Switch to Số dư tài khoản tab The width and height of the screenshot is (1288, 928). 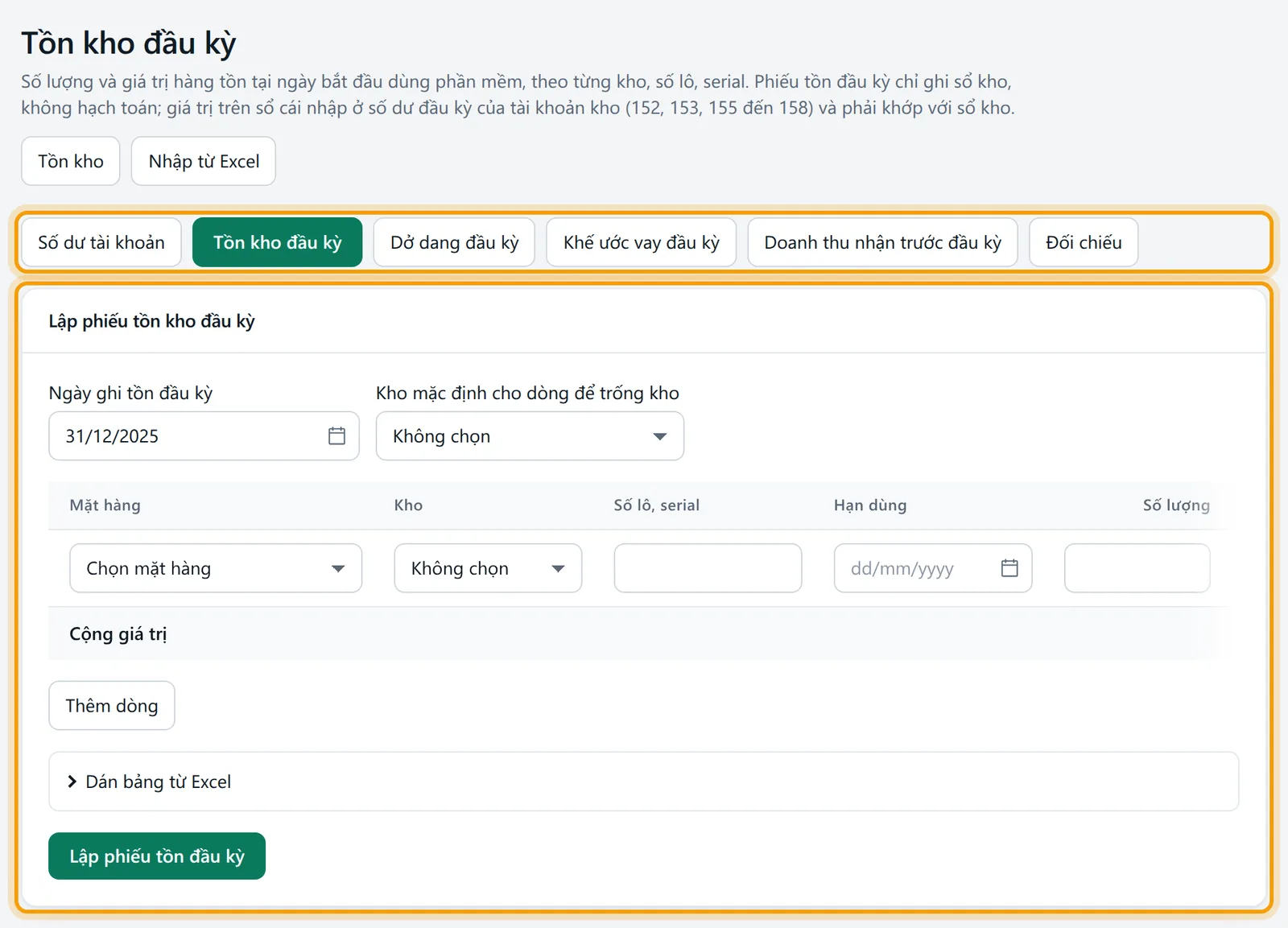(x=101, y=242)
